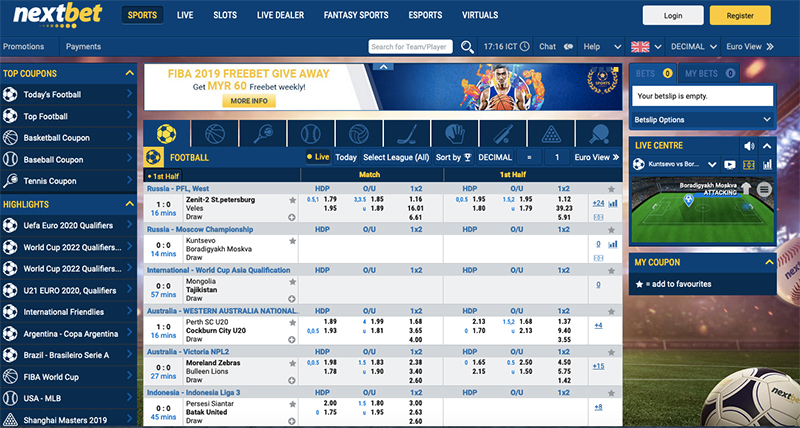This screenshot has width=800, height=428.
Task: Open the Promotions link
Action: pos(23,46)
